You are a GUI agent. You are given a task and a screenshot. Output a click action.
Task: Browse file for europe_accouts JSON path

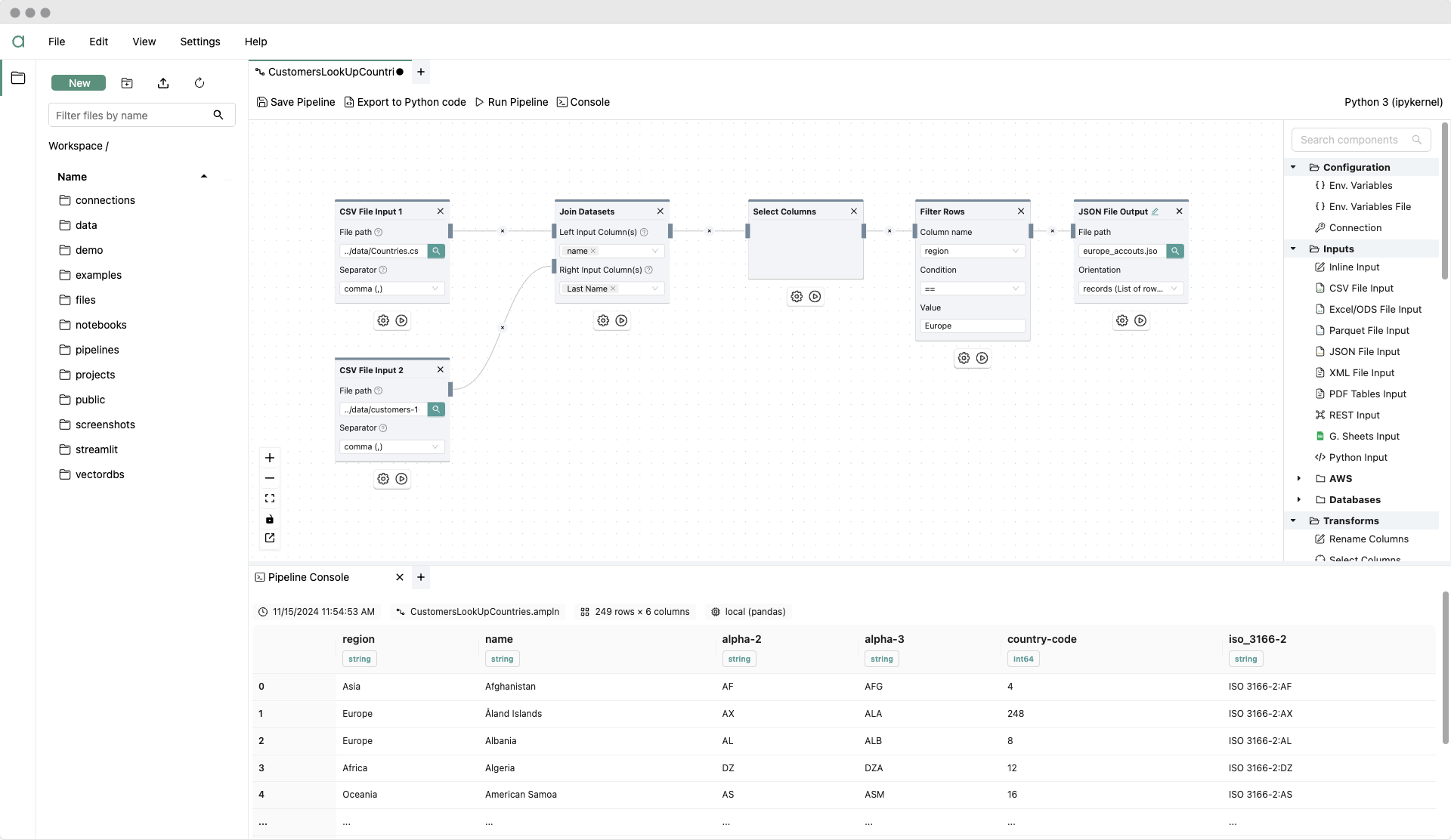point(1175,251)
